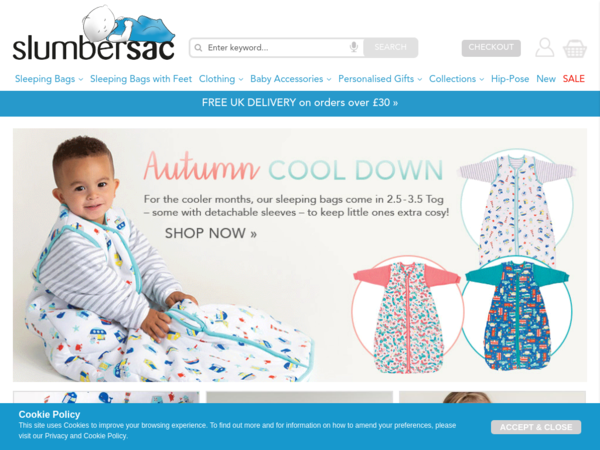Screen dimensions: 600x450
Task: Expand the Clothing dropdown menu
Action: [x=221, y=79]
